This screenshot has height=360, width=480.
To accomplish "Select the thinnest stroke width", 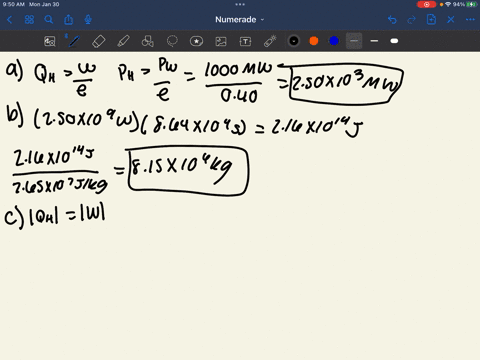I will tap(354, 41).
